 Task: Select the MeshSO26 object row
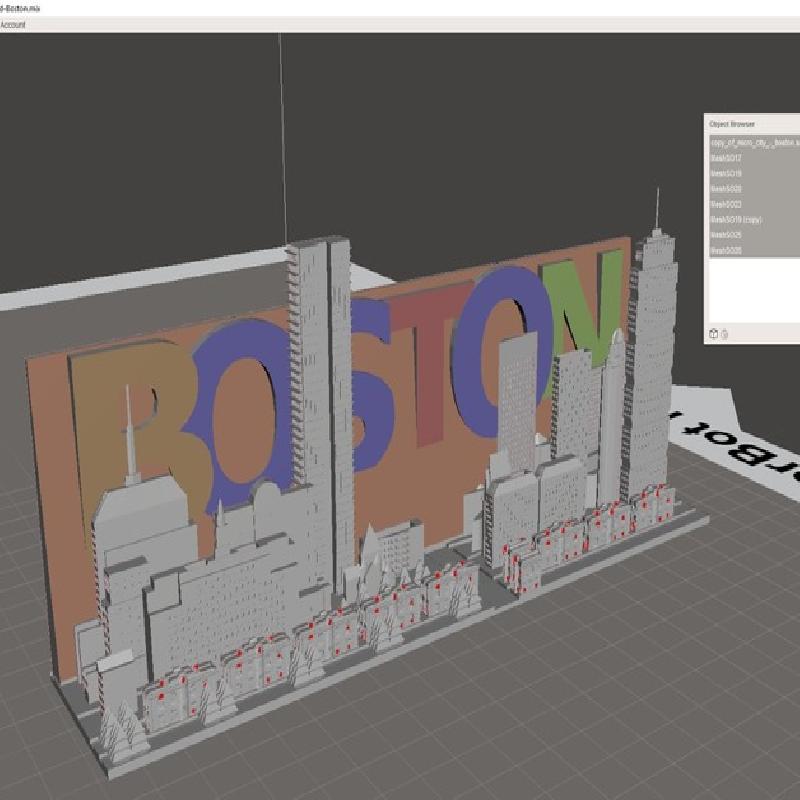[x=755, y=250]
